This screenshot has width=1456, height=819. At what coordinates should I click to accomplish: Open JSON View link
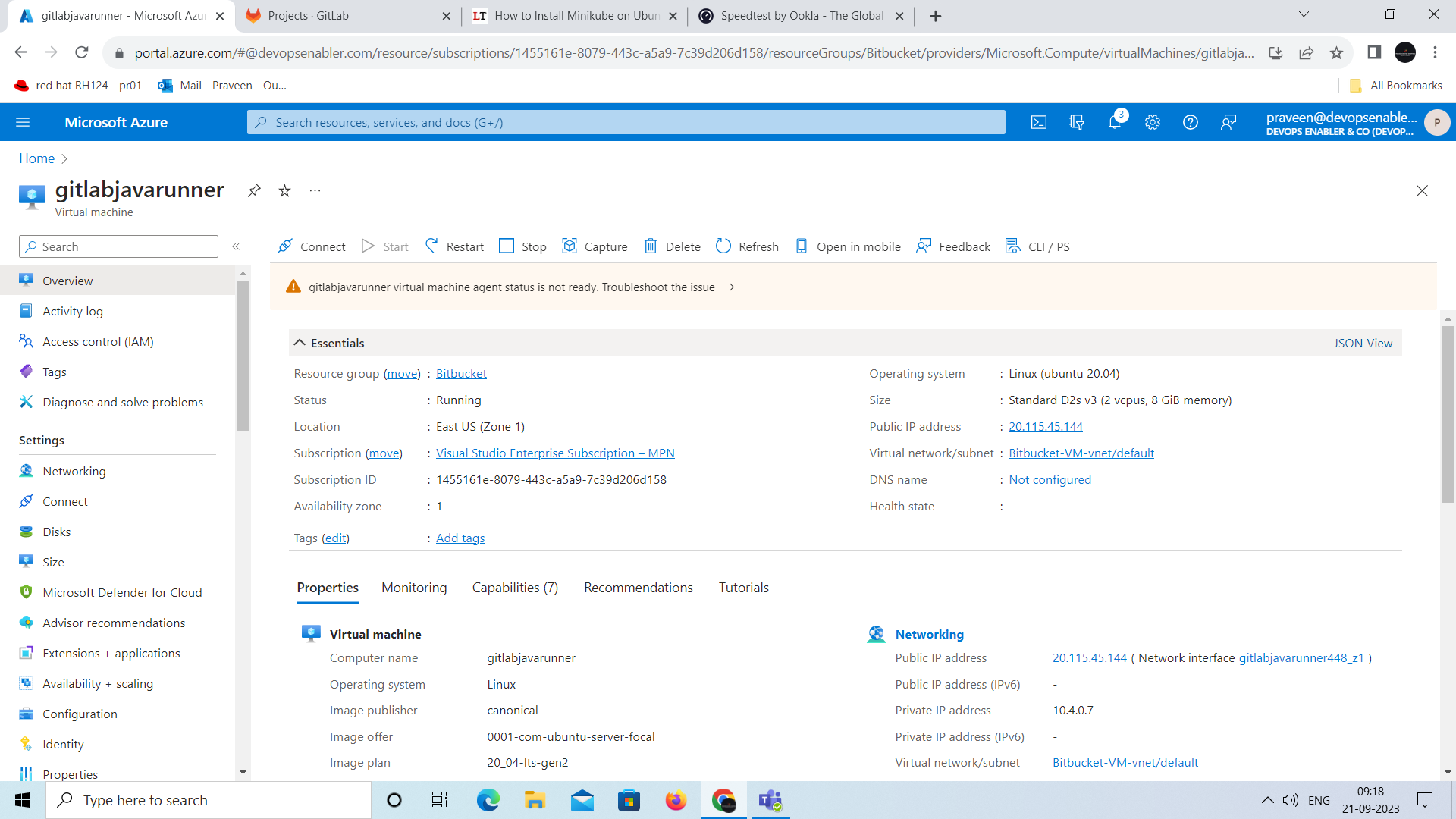pos(1363,343)
